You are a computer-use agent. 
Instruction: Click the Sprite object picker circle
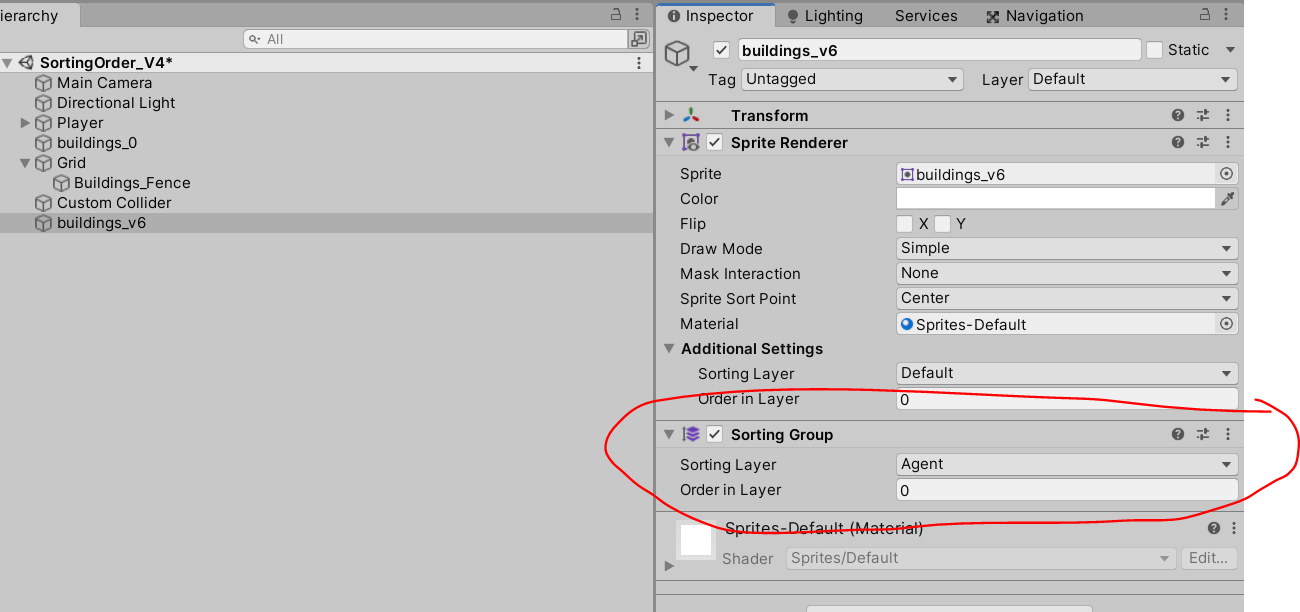tap(1227, 174)
